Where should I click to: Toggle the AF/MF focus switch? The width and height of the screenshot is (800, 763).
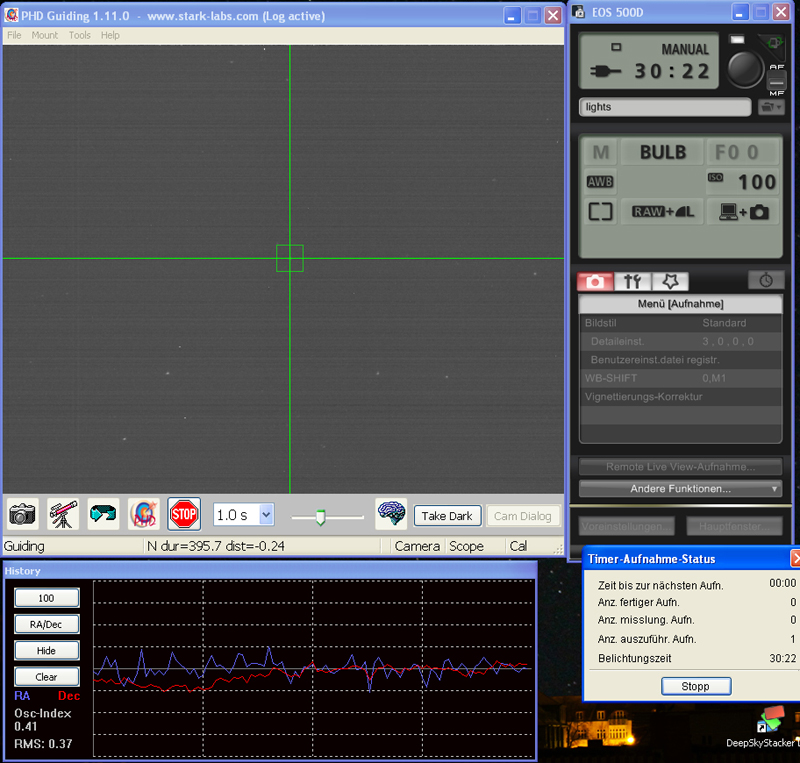(777, 80)
